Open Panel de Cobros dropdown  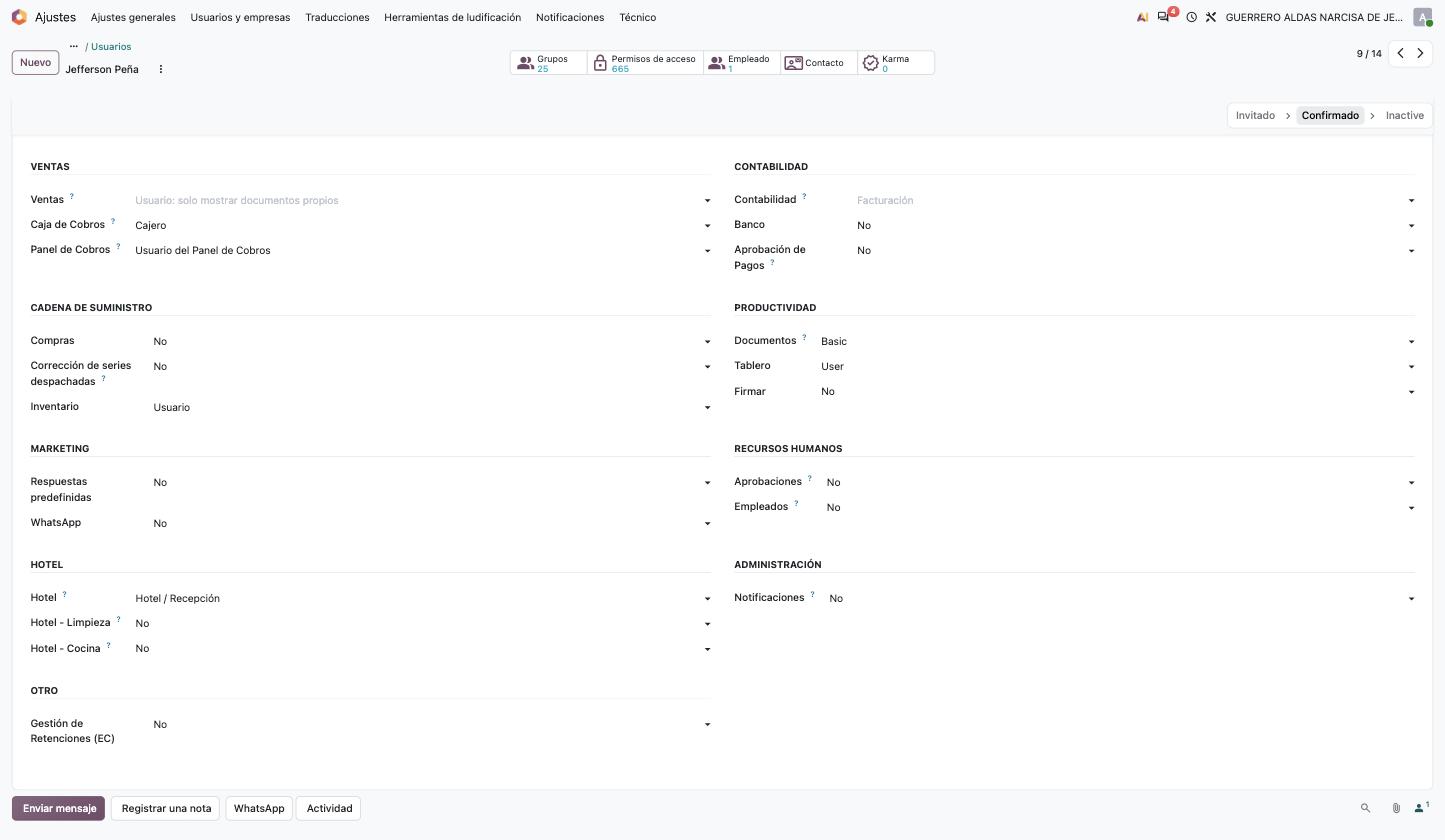pyautogui.click(x=423, y=250)
